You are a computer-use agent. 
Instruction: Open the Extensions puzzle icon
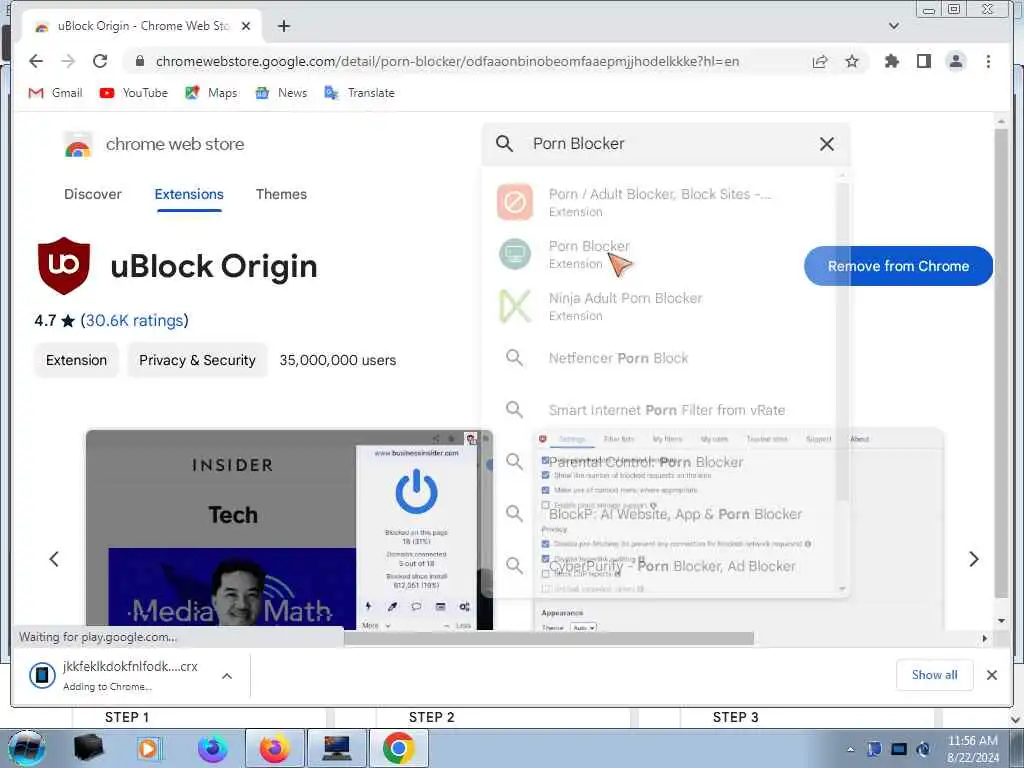point(891,61)
